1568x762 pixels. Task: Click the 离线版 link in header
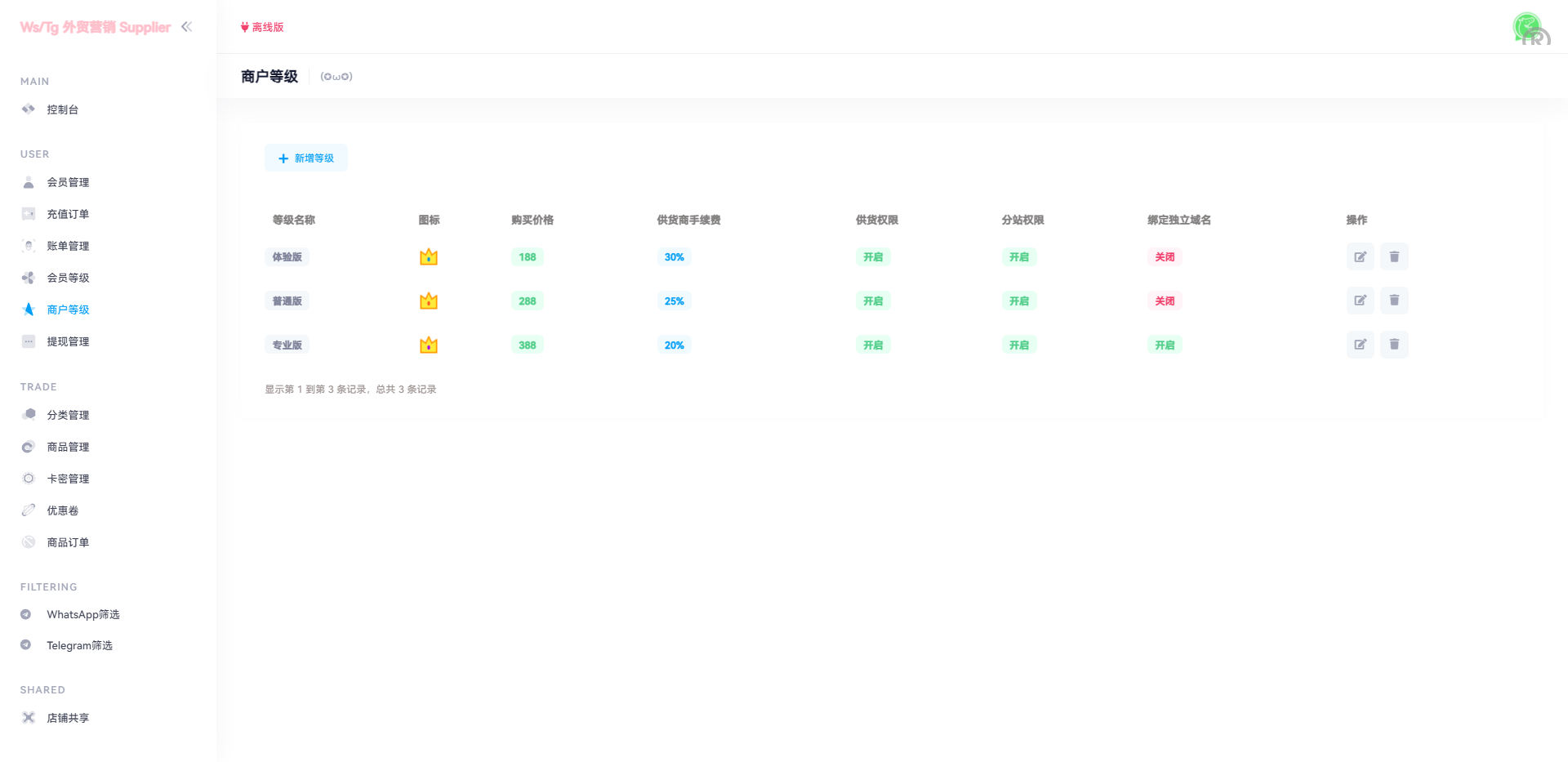click(x=263, y=27)
